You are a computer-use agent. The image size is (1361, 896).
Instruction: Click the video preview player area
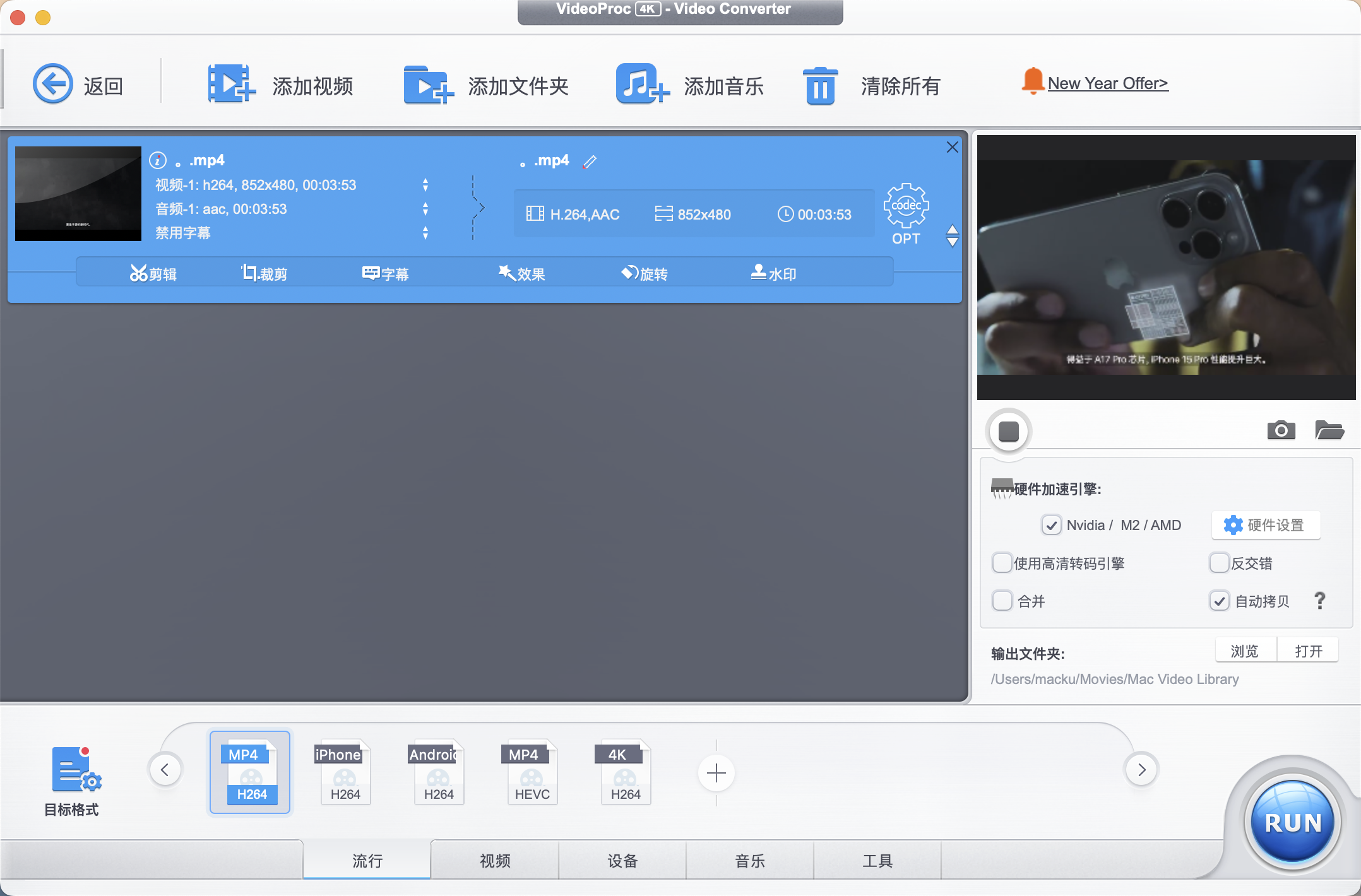coord(1167,268)
